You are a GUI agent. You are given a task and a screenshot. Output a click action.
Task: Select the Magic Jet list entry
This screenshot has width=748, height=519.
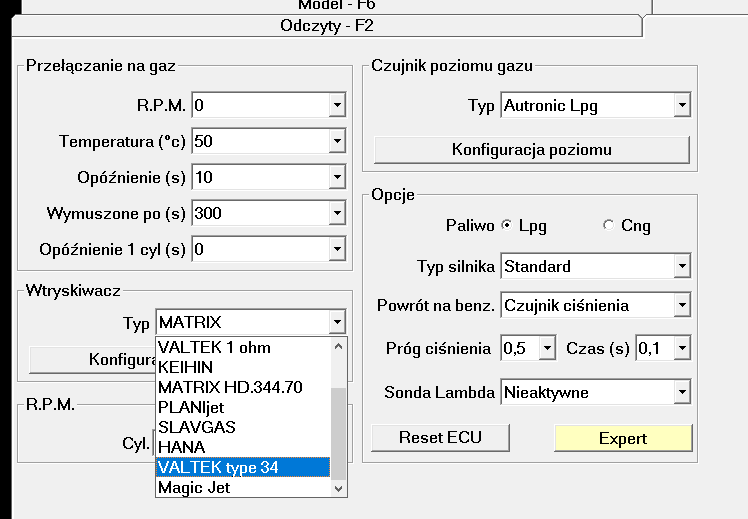click(244, 487)
